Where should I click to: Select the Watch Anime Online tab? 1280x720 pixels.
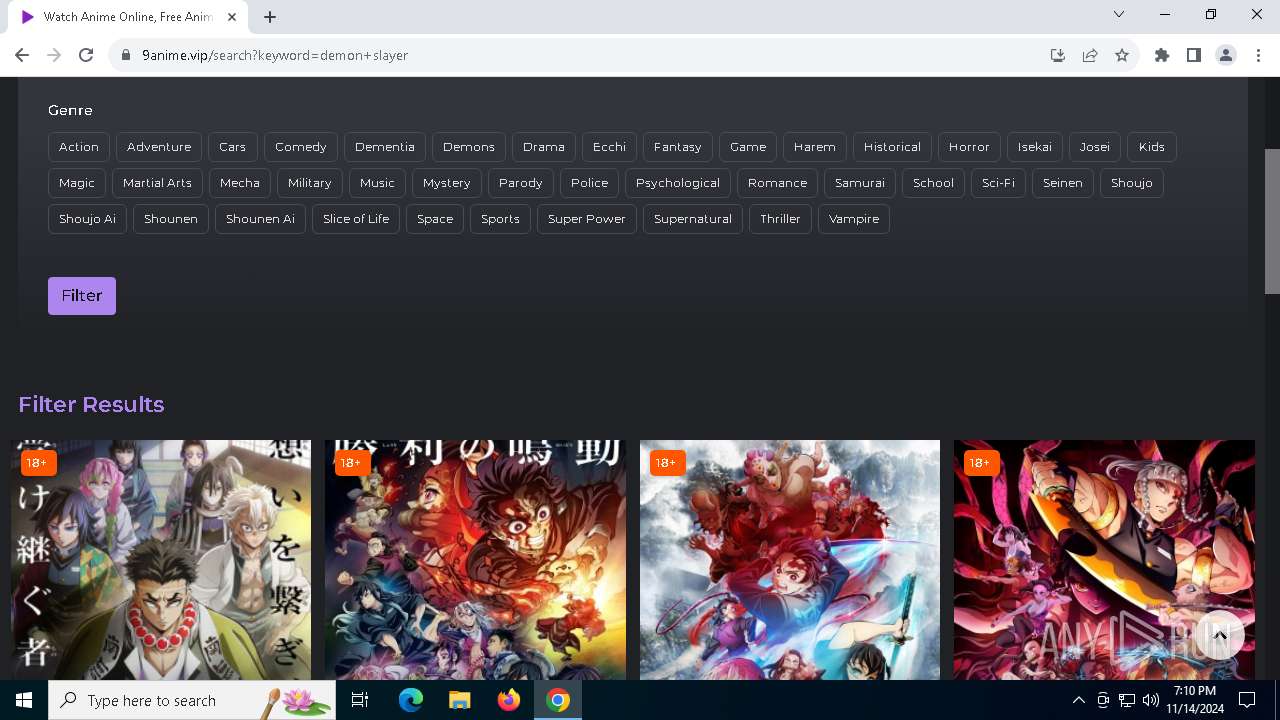coord(128,17)
